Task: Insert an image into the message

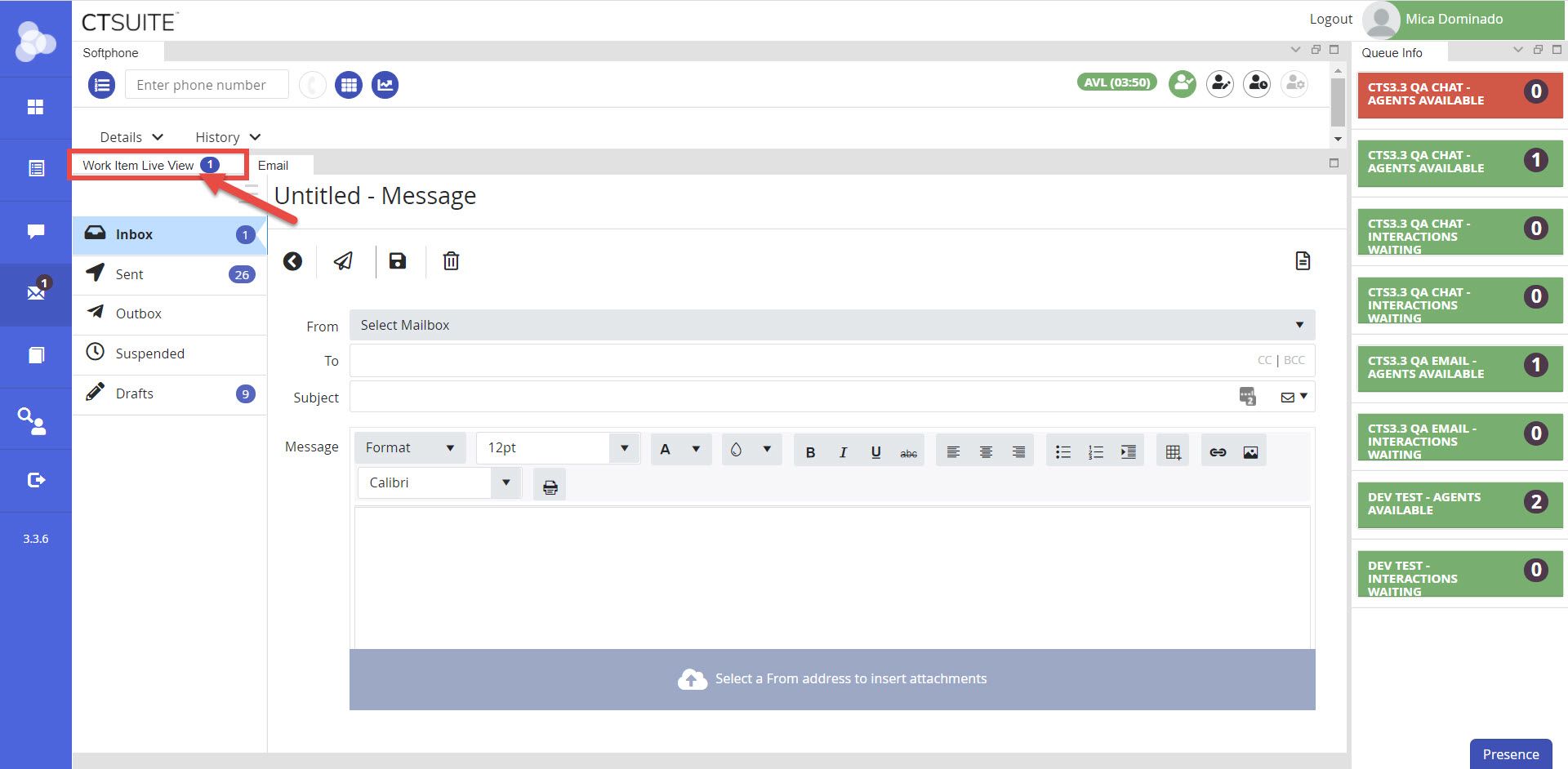Action: (1250, 452)
